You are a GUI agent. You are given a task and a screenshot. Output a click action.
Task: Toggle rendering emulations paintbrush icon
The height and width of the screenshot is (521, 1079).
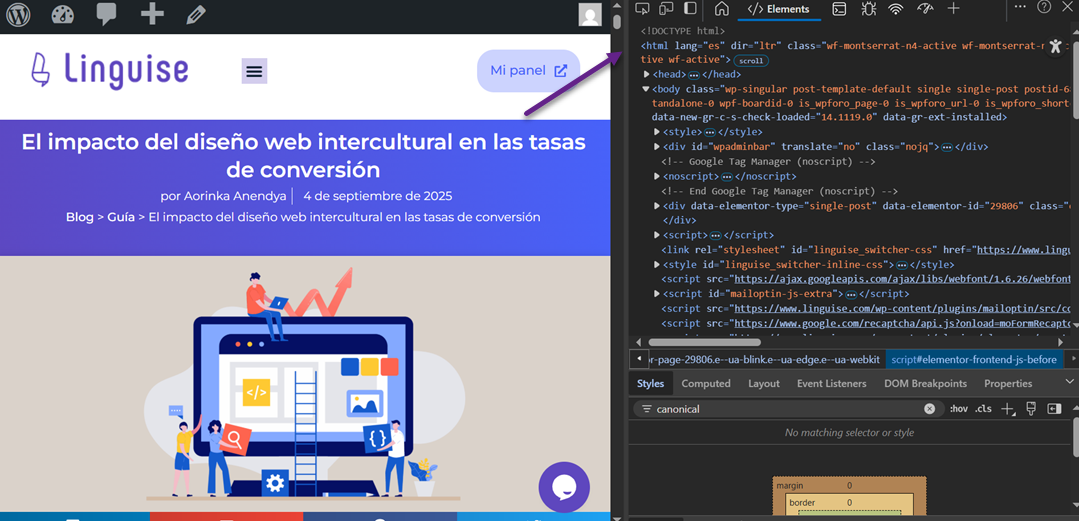[x=1031, y=409]
